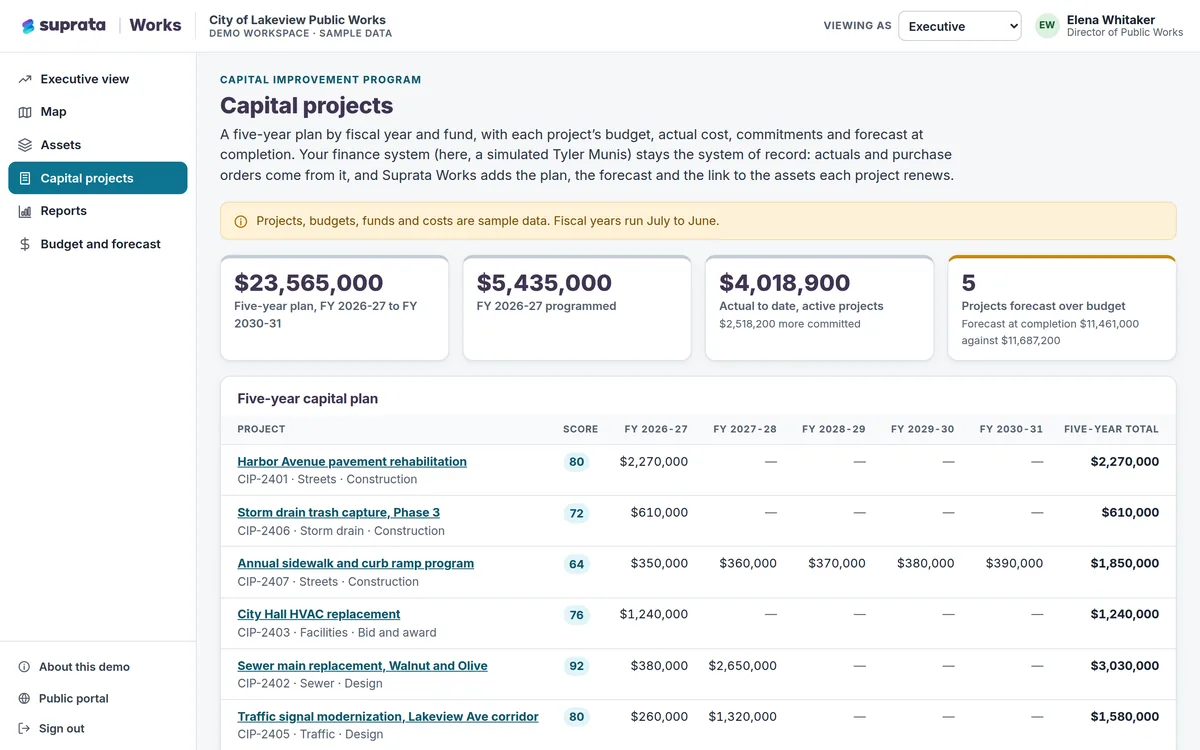Visit the Public portal link
This screenshot has height=750, width=1200.
point(98,699)
